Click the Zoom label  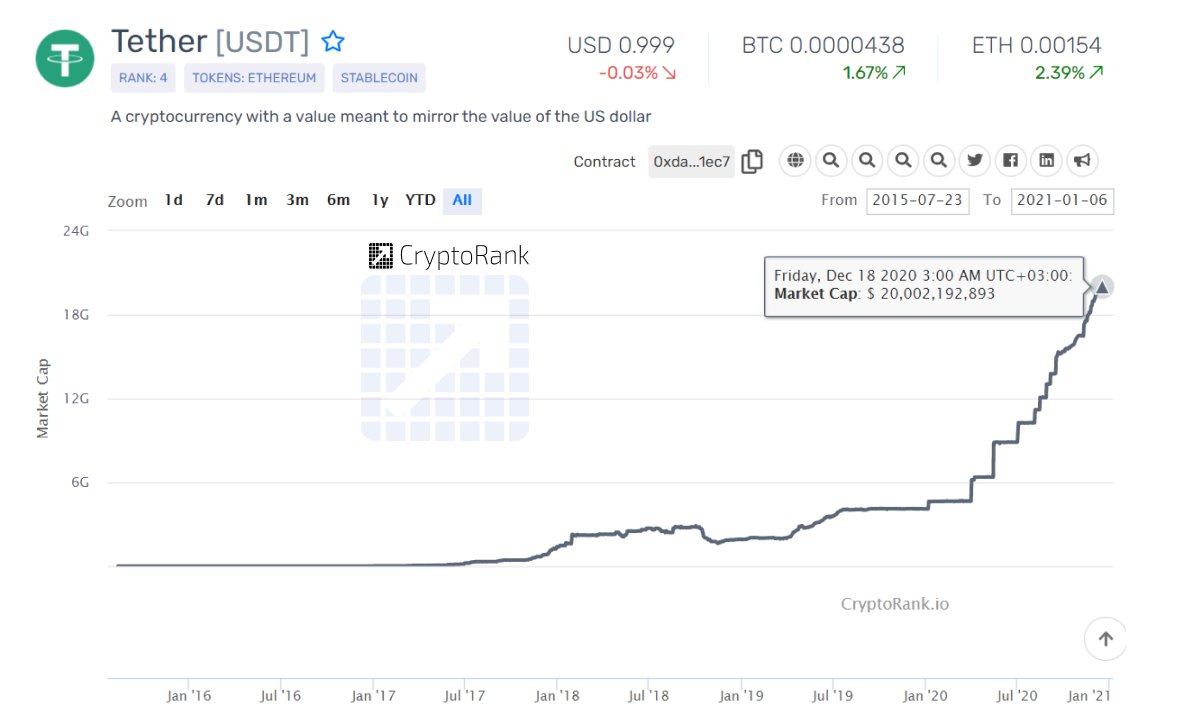pos(127,201)
